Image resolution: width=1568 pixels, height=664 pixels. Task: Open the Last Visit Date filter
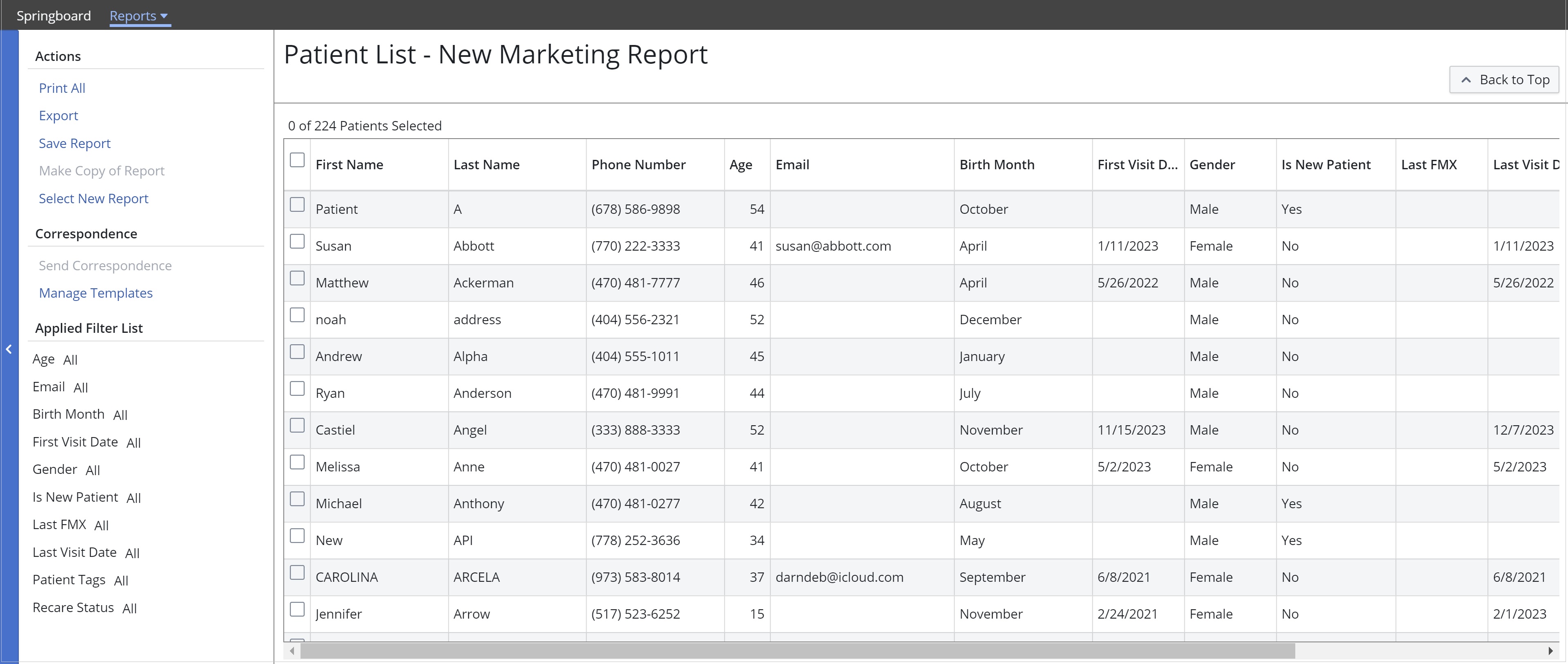(86, 553)
